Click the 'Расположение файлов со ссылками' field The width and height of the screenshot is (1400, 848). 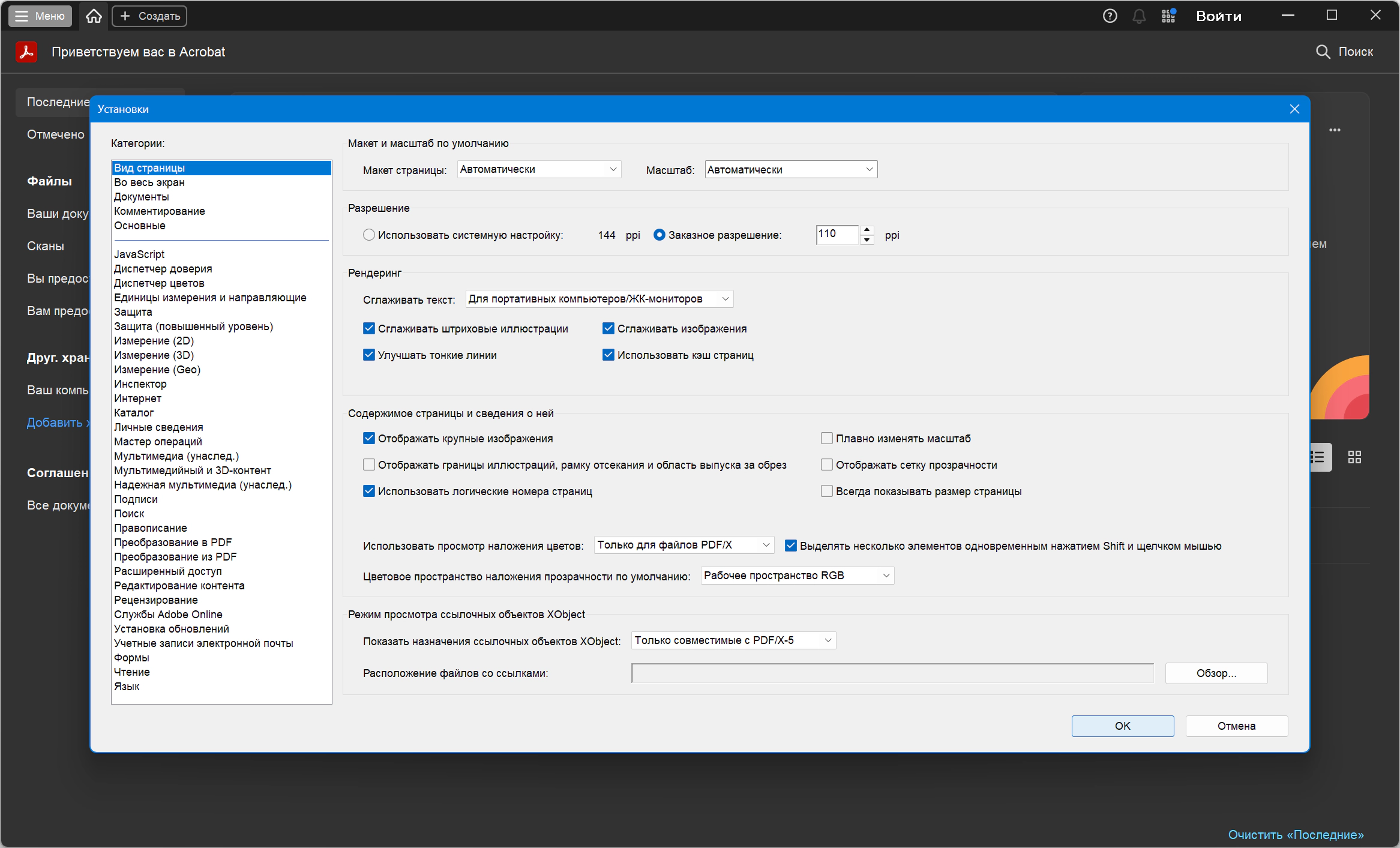892,673
